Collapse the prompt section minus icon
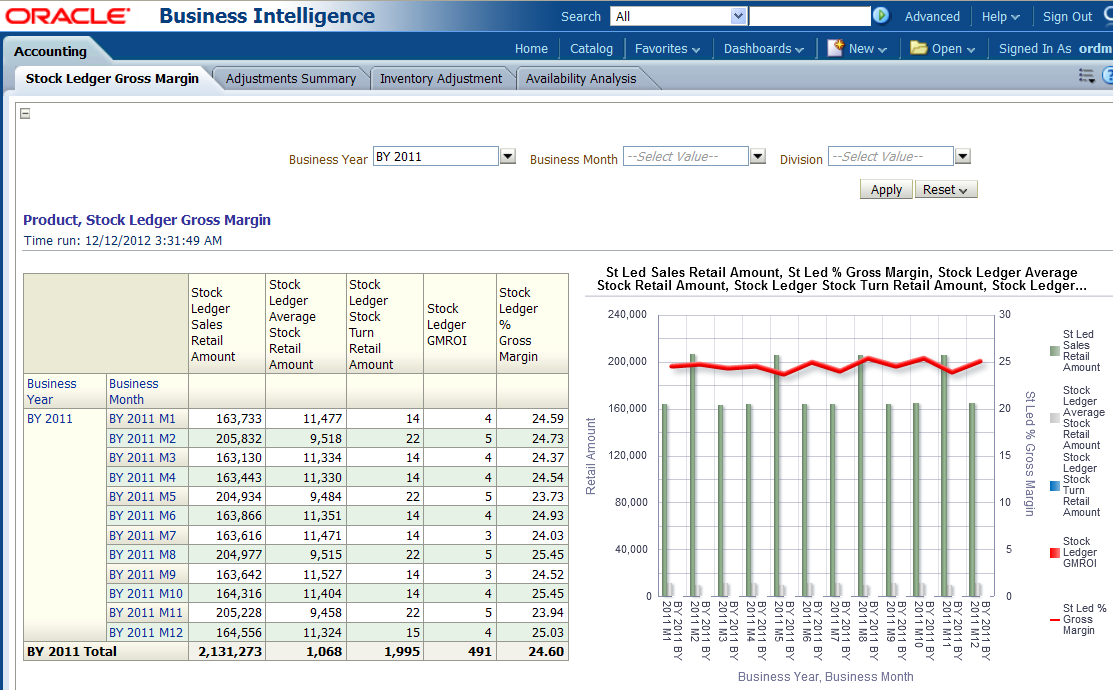 25,113
